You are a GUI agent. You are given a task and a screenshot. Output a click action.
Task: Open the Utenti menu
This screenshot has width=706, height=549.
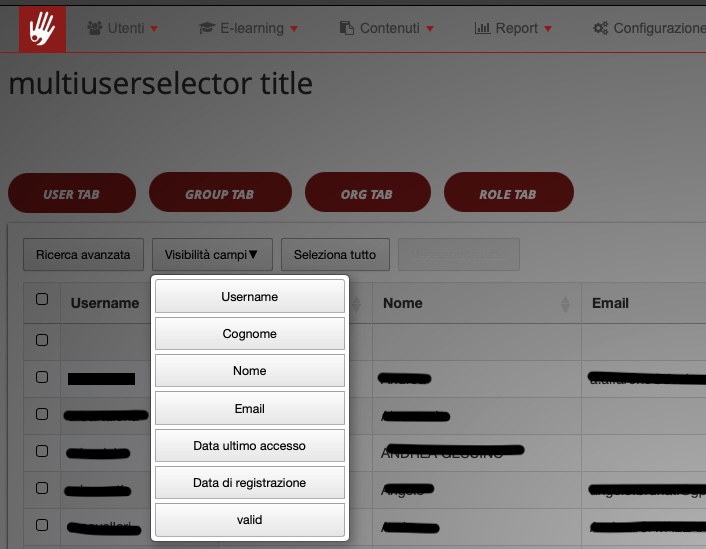click(x=123, y=28)
